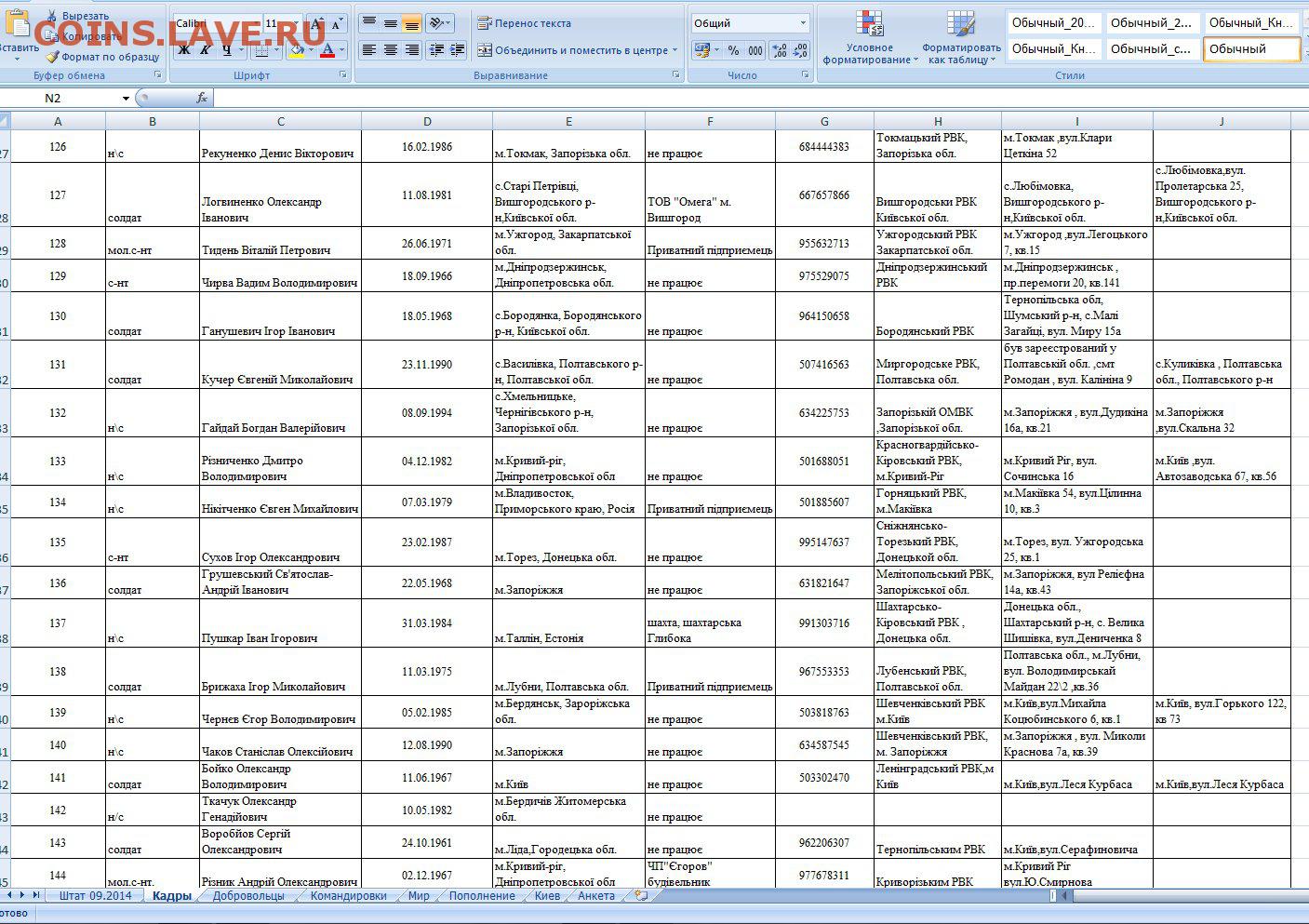Select column G header
Image resolution: width=1309 pixels, height=924 pixels.
824,121
